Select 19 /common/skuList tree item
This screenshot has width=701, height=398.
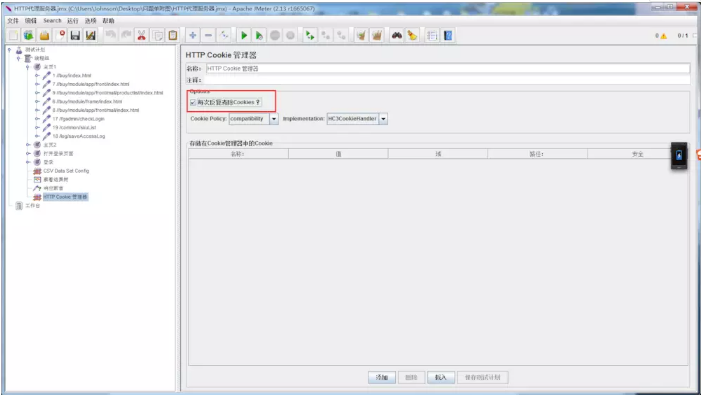tap(74, 127)
